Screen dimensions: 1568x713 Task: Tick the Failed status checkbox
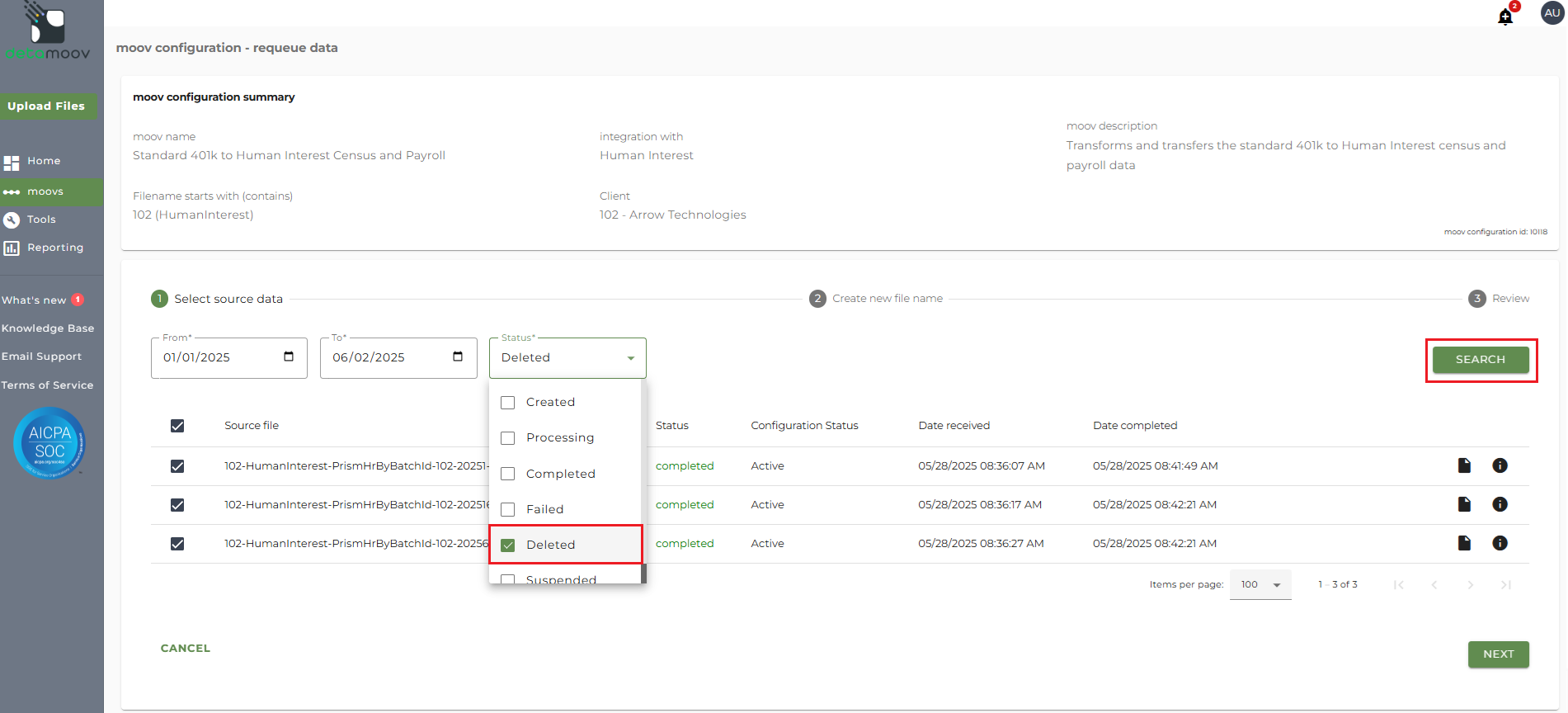(x=508, y=509)
